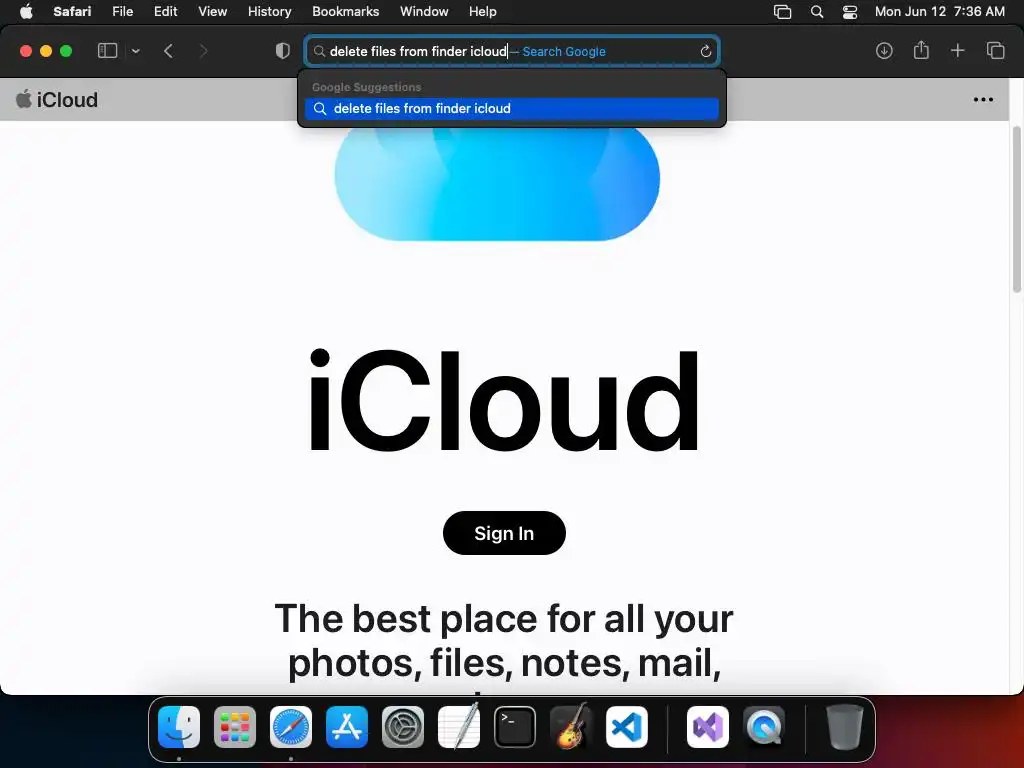Open Visual Studio Code from the Dock
Viewport: 1024px width, 768px height.
click(x=627, y=727)
